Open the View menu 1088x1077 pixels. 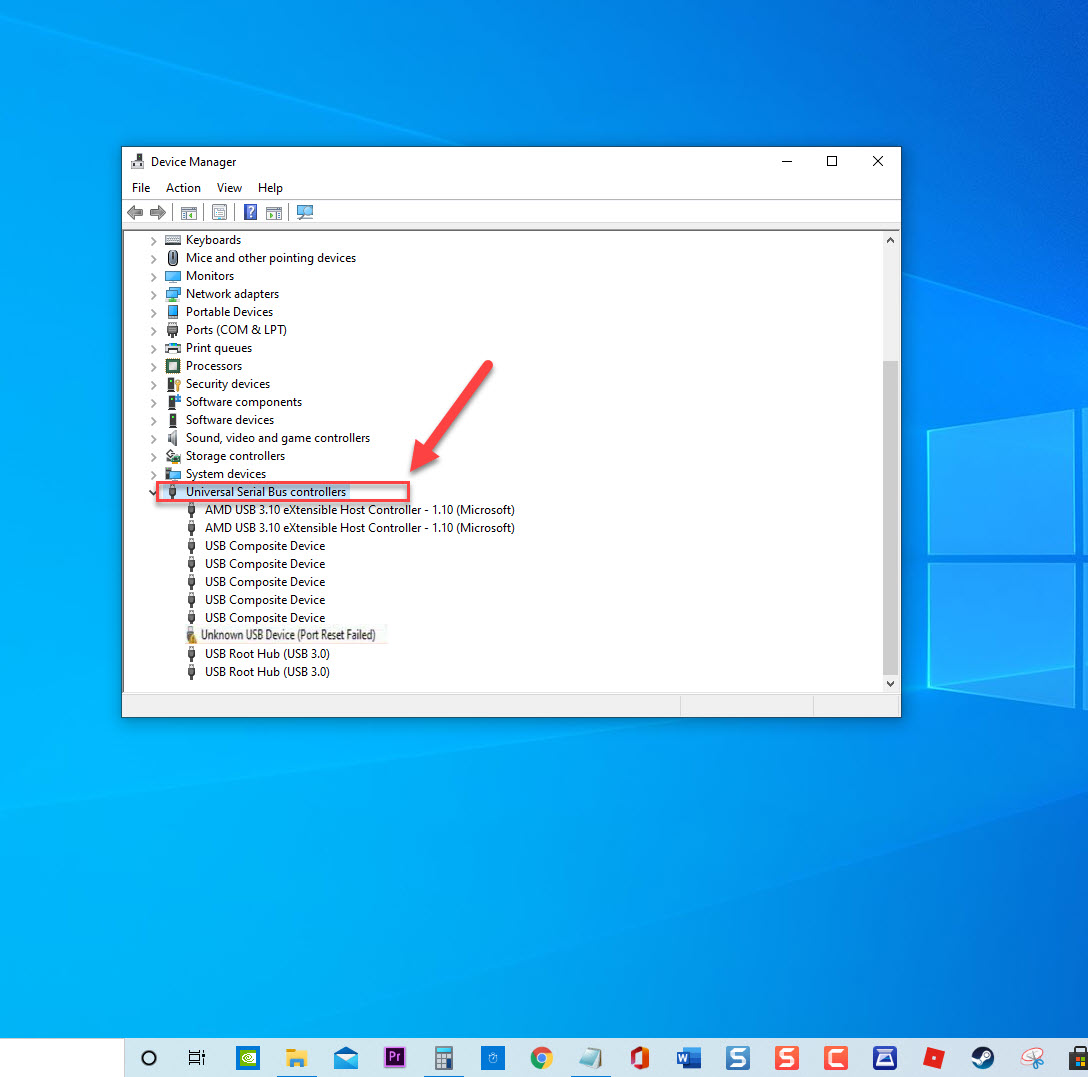click(229, 187)
